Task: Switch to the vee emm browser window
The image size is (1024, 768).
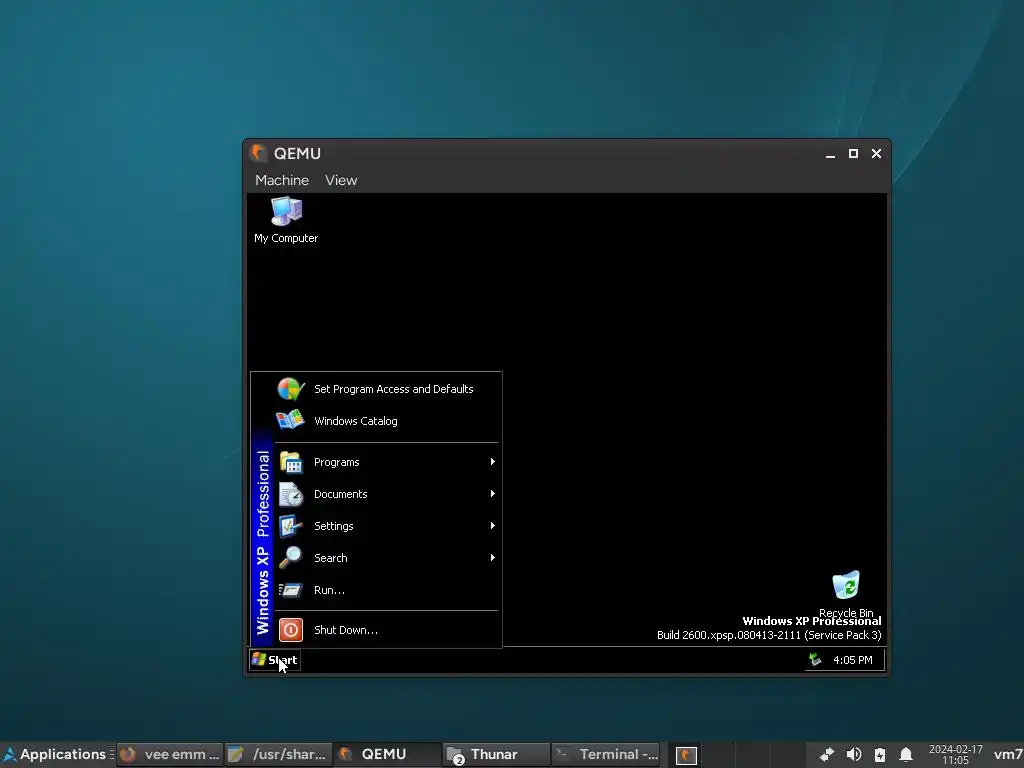Action: coord(170,754)
